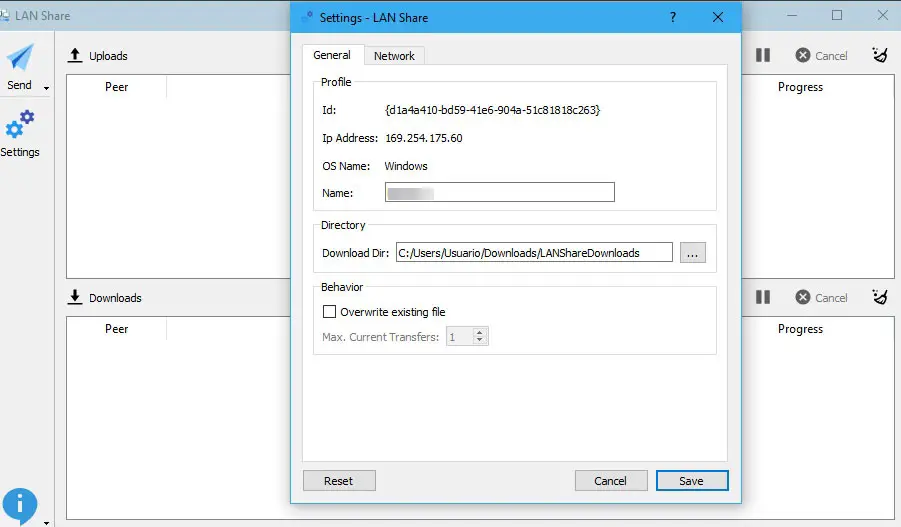
Task: Browse download directory with ... button
Action: click(x=692, y=252)
